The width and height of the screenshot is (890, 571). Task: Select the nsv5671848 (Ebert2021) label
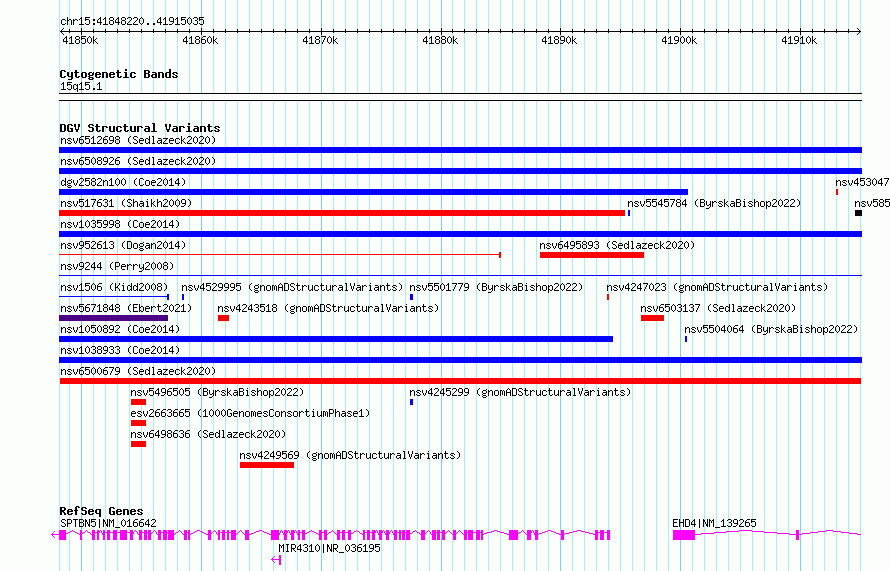126,308
